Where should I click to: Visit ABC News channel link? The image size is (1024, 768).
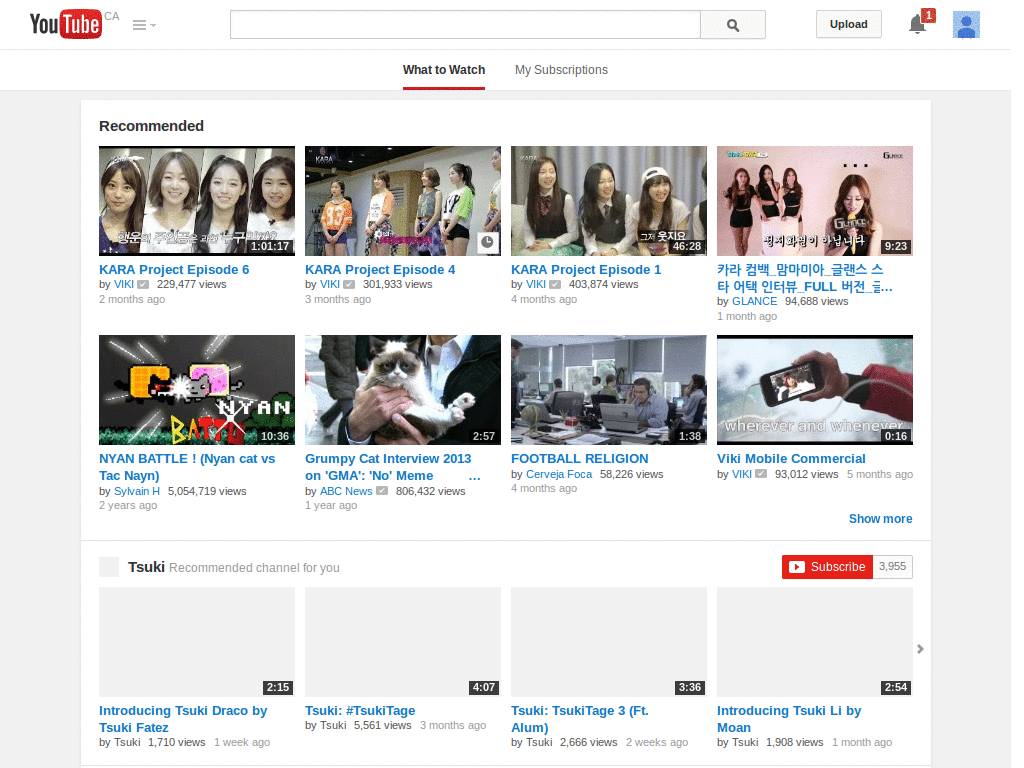click(x=345, y=491)
